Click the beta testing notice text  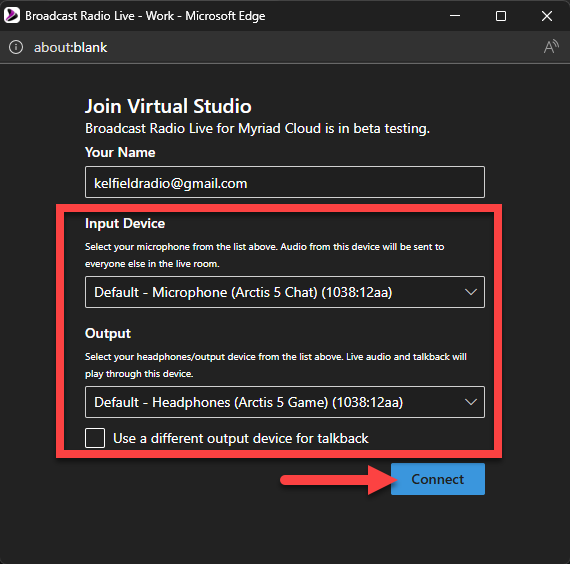tap(257, 128)
